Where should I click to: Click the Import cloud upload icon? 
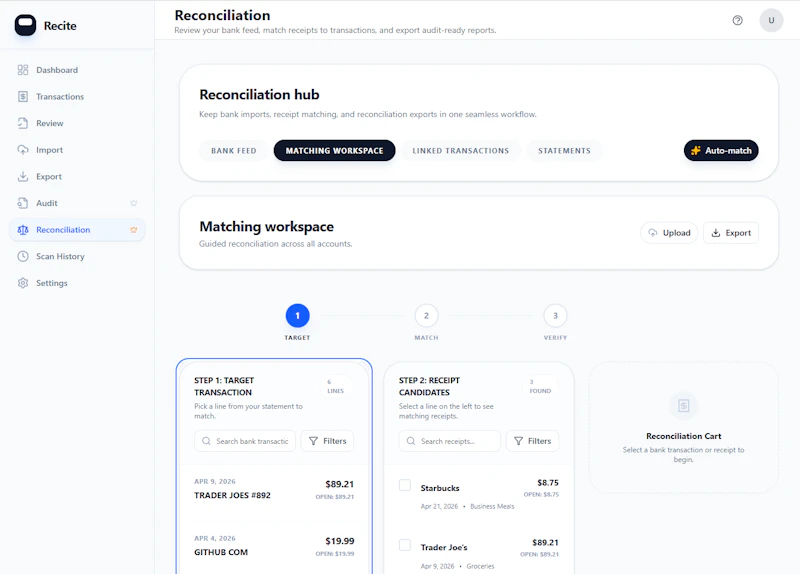[23, 149]
